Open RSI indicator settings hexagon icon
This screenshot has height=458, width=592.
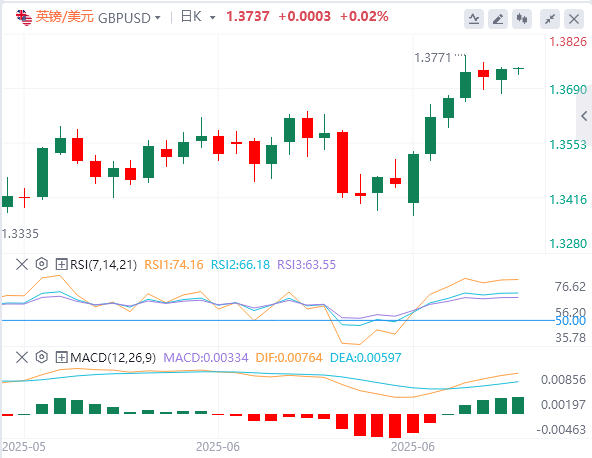(x=42, y=264)
